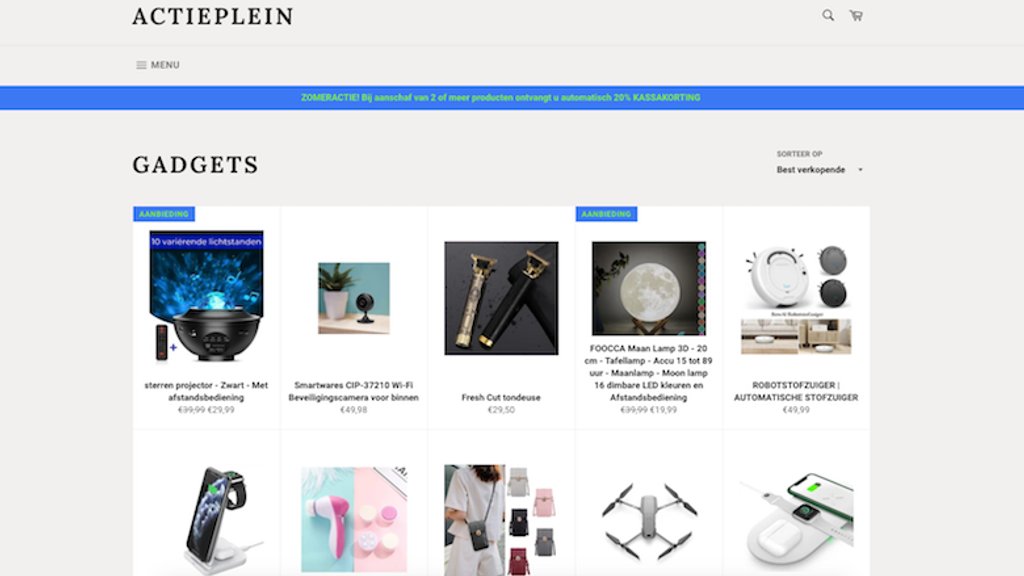Open the FOOCCA moon lamp image
The height and width of the screenshot is (576, 1024).
[x=649, y=288]
